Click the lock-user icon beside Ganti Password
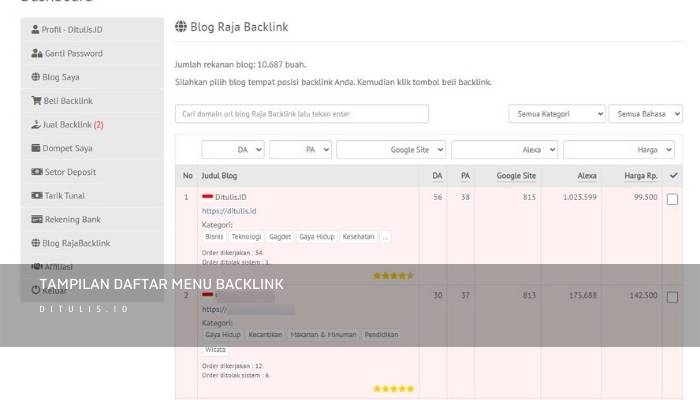This screenshot has height=400, width=700. pos(37,53)
